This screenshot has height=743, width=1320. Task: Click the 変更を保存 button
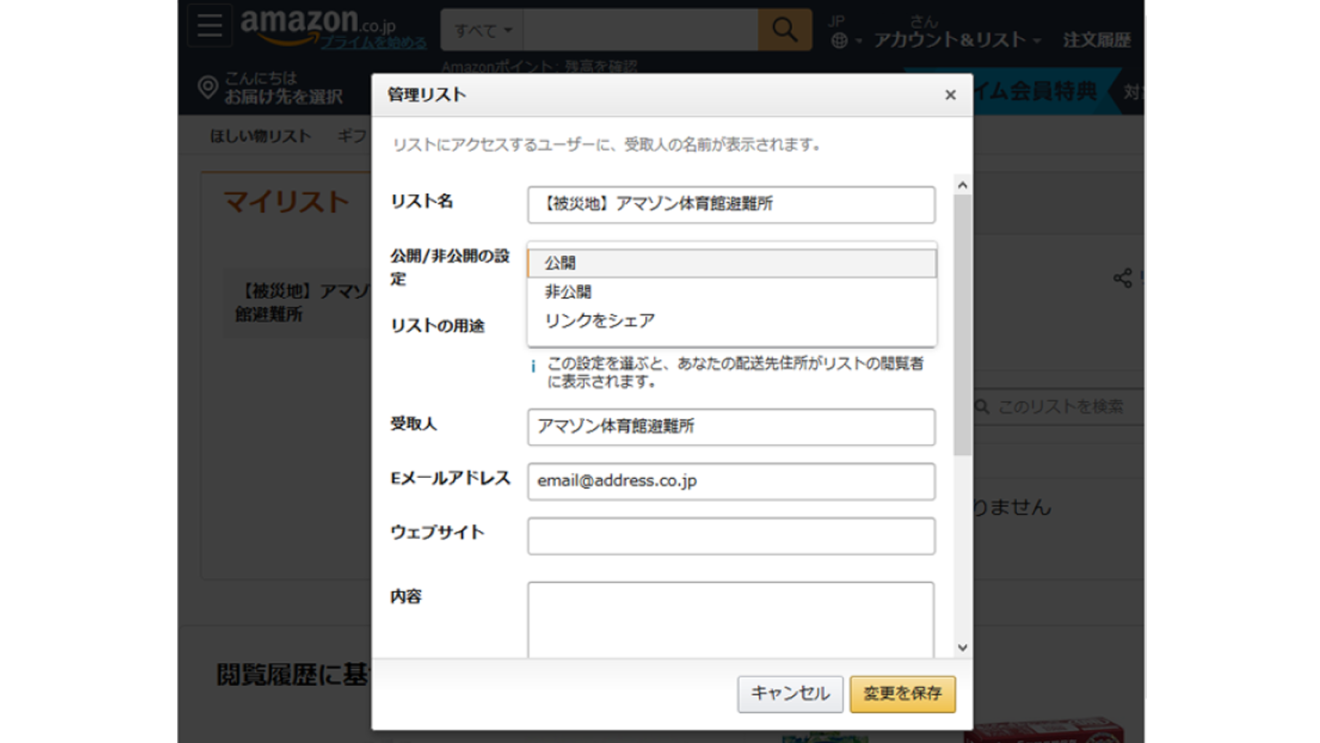(x=903, y=694)
